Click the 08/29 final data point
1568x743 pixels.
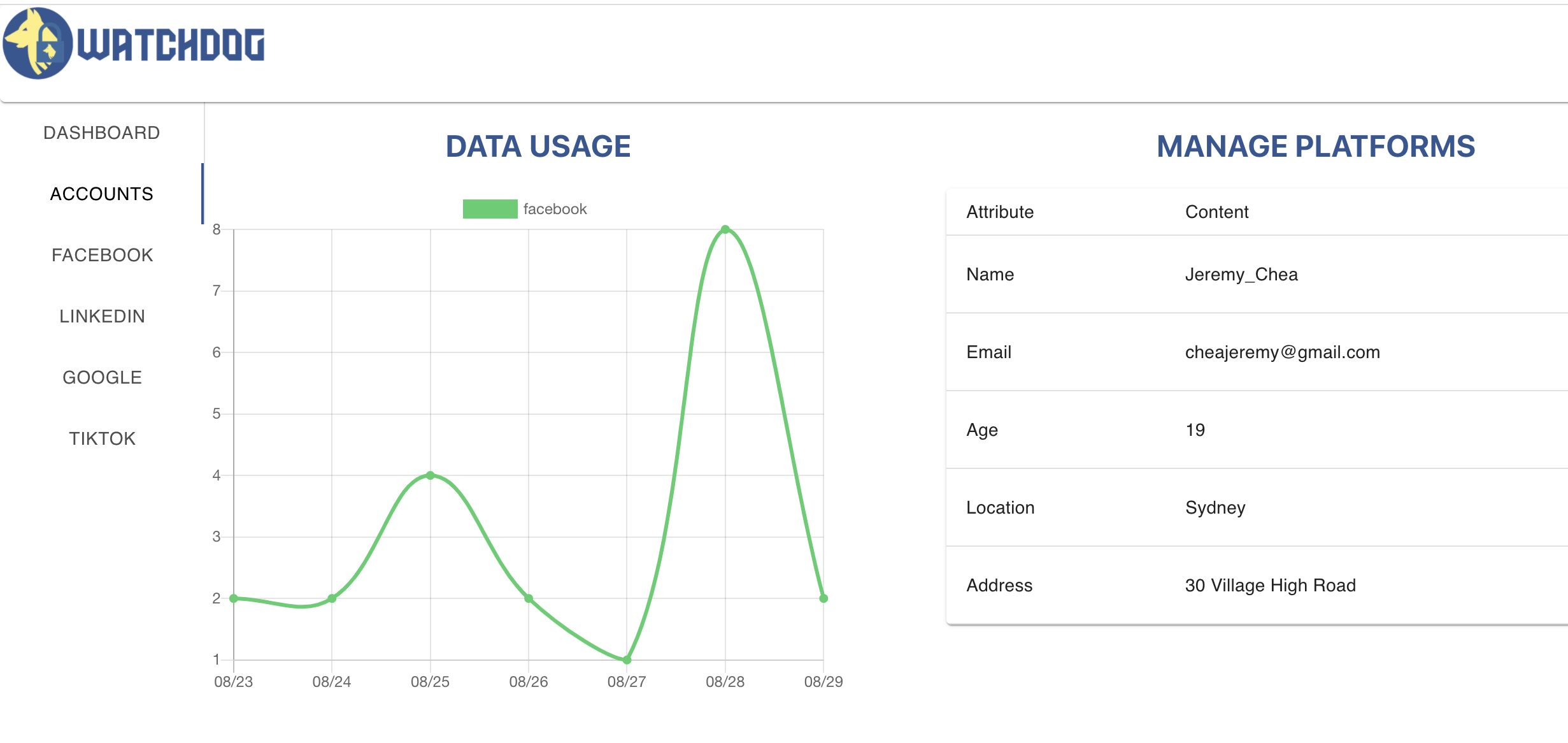(x=823, y=598)
